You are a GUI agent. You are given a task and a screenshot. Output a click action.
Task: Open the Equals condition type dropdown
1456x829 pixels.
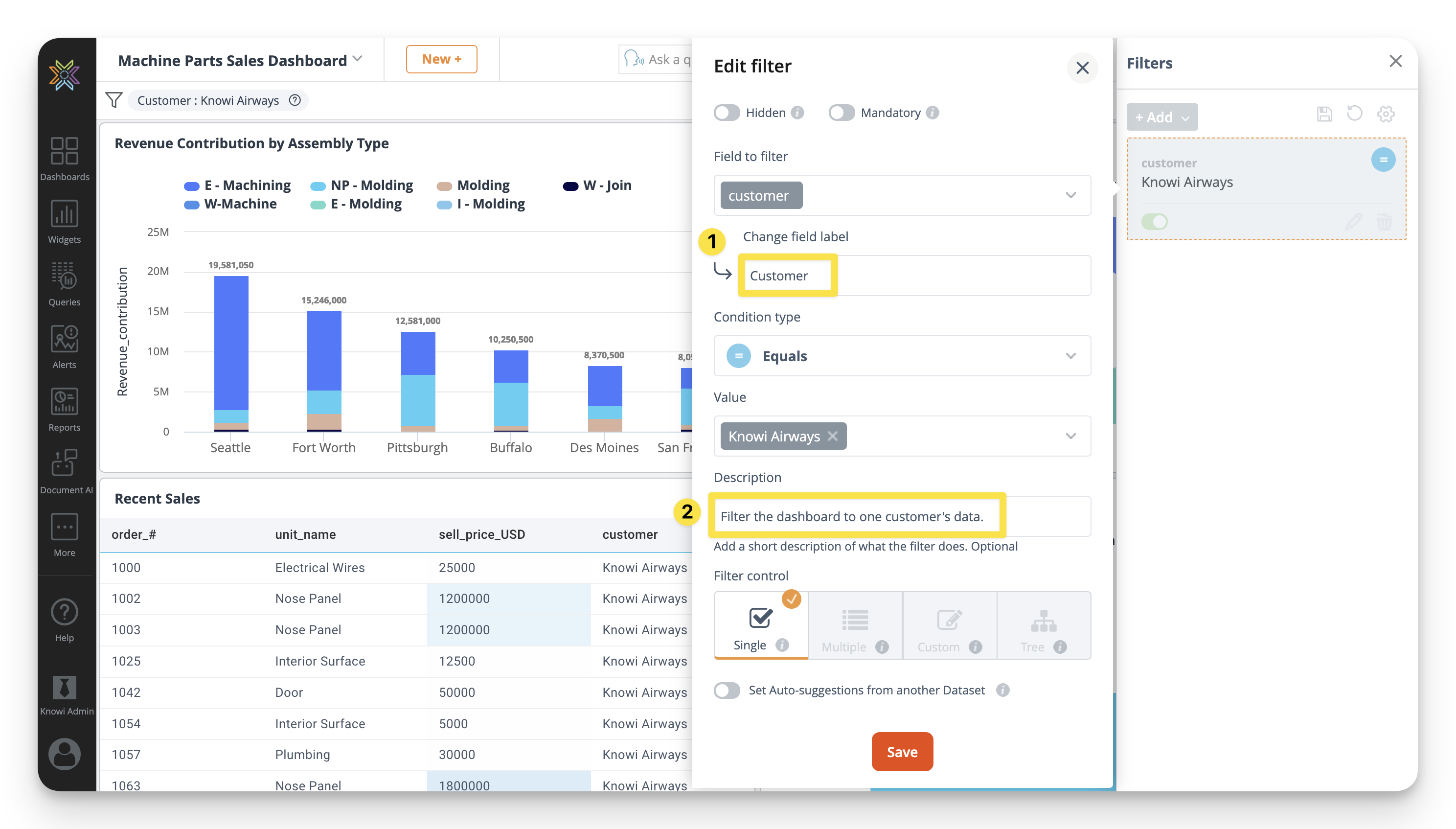1070,356
